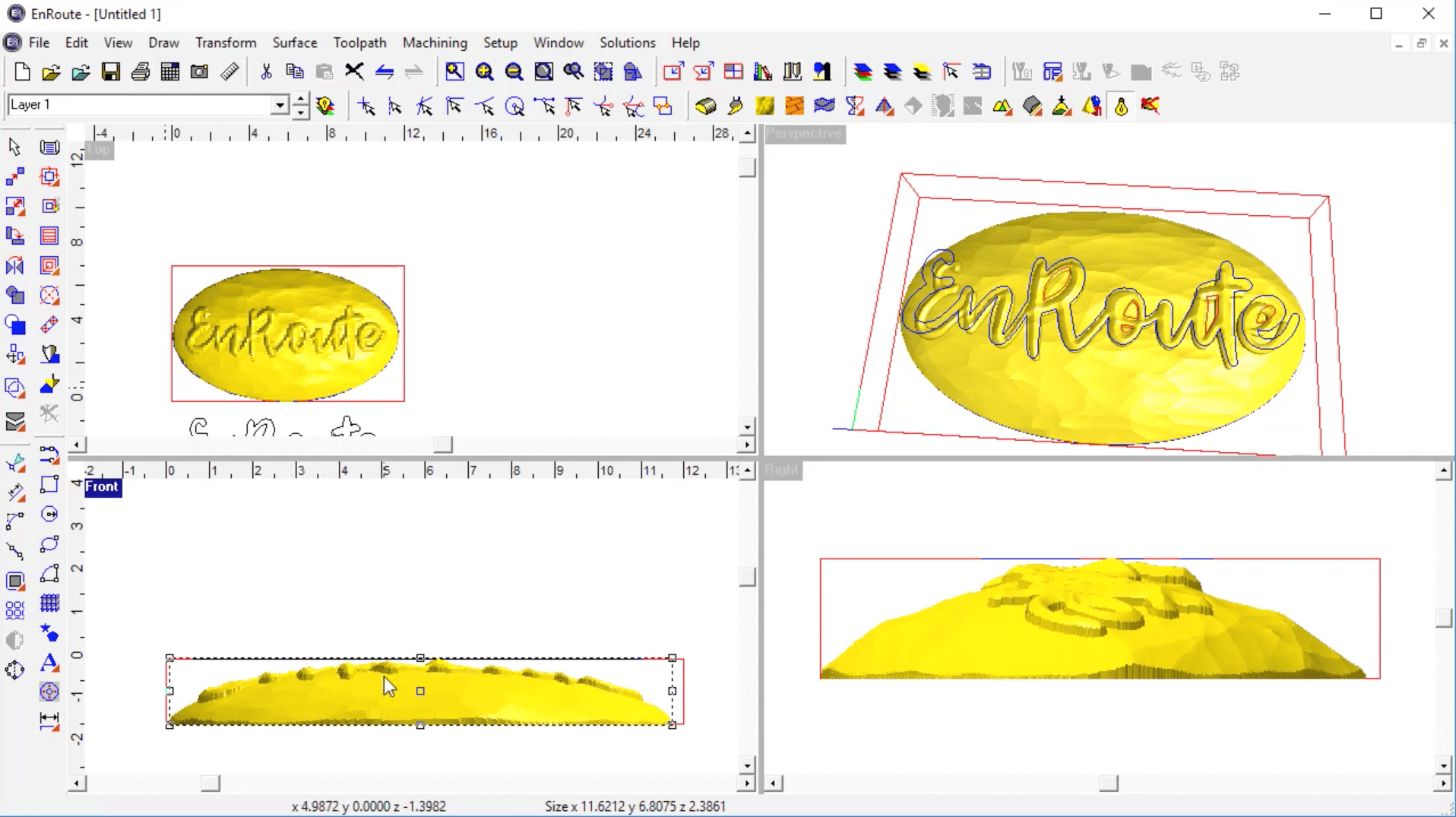Open the Toolpath menu
Screen dimensions: 1456x817
click(359, 43)
